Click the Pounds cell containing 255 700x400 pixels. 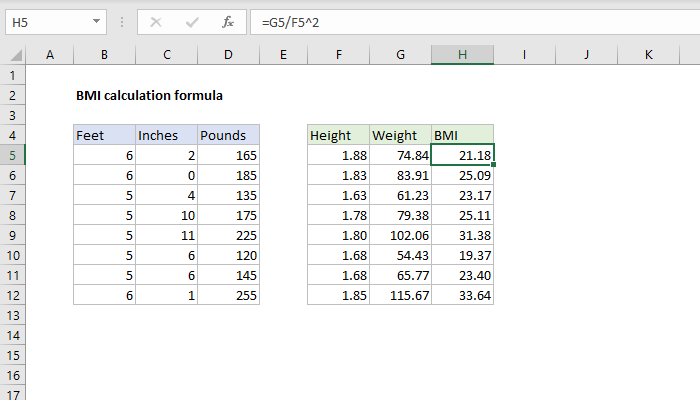coord(228,295)
